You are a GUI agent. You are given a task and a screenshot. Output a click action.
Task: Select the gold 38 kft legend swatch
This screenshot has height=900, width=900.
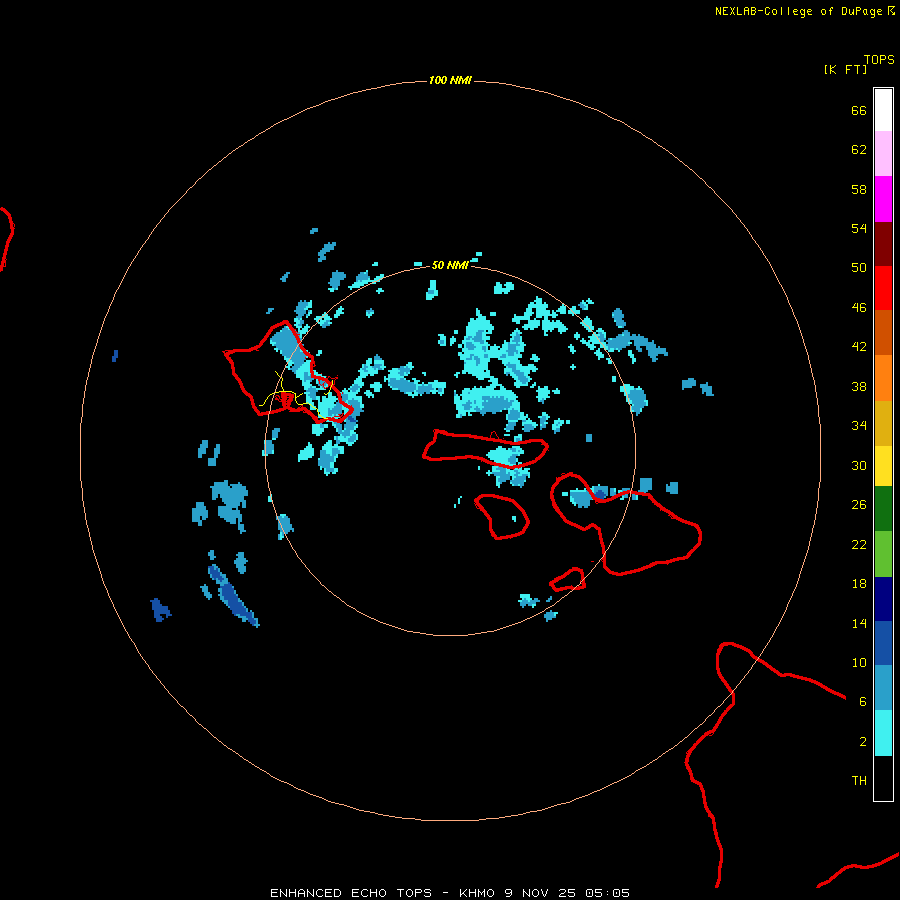[883, 423]
